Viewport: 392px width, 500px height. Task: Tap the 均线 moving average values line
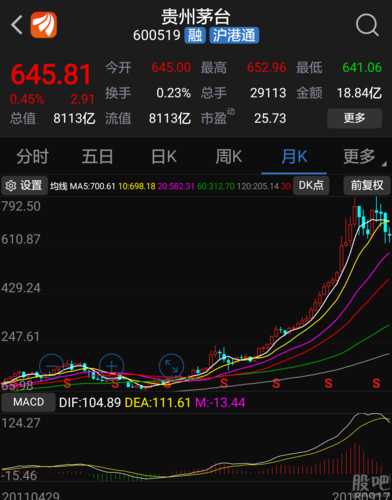coord(170,186)
